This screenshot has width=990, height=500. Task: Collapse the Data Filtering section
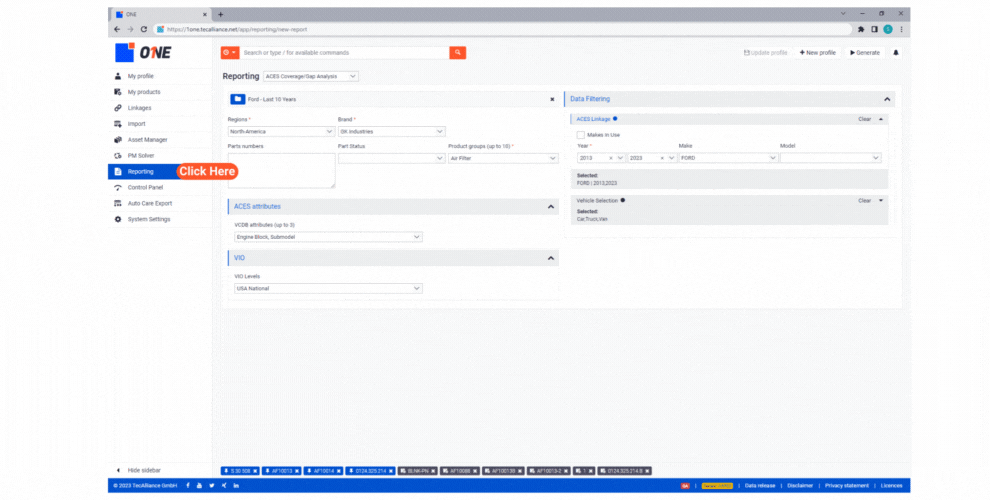tap(886, 99)
